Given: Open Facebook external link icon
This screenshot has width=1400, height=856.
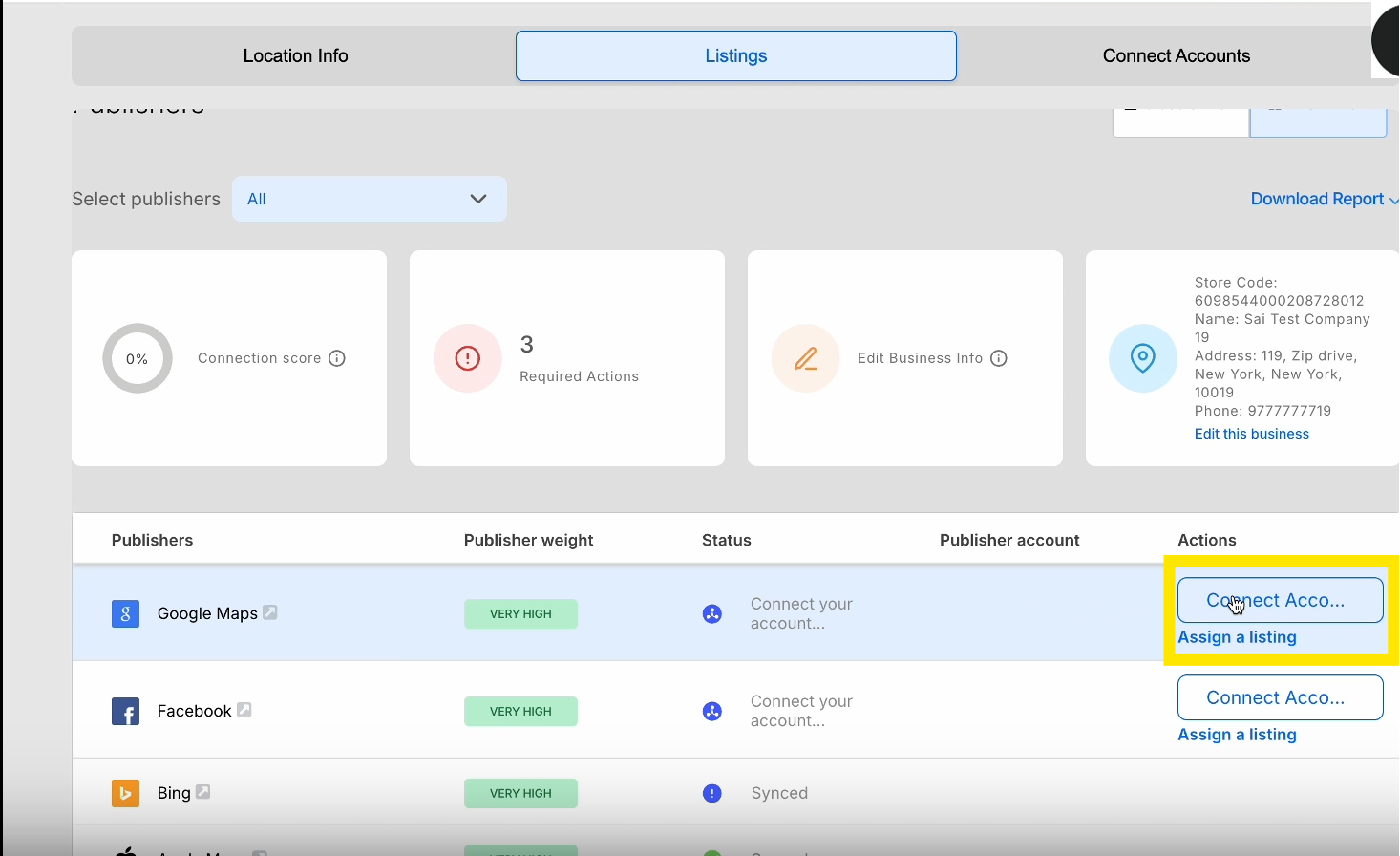Looking at the screenshot, I should [x=244, y=710].
